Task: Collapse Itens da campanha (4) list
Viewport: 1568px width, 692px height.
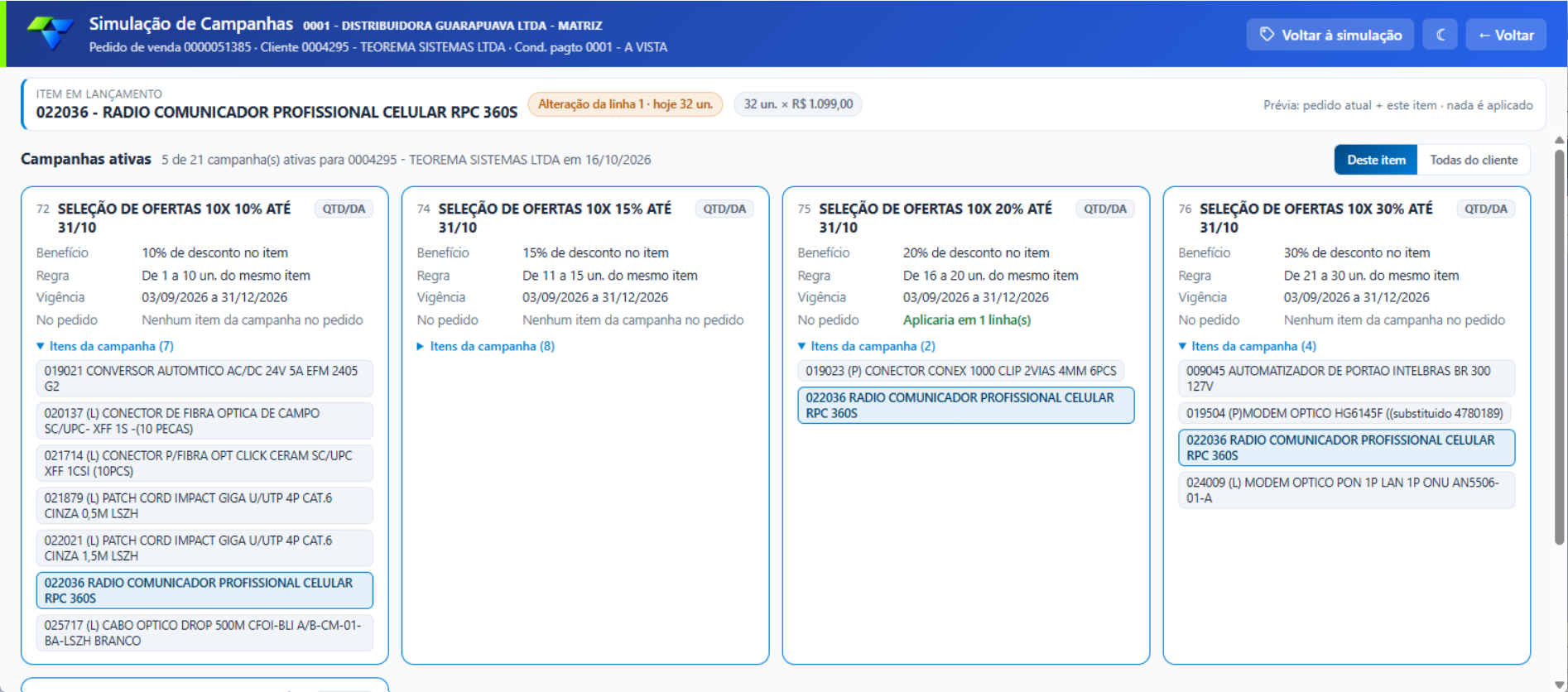Action: click(1248, 346)
